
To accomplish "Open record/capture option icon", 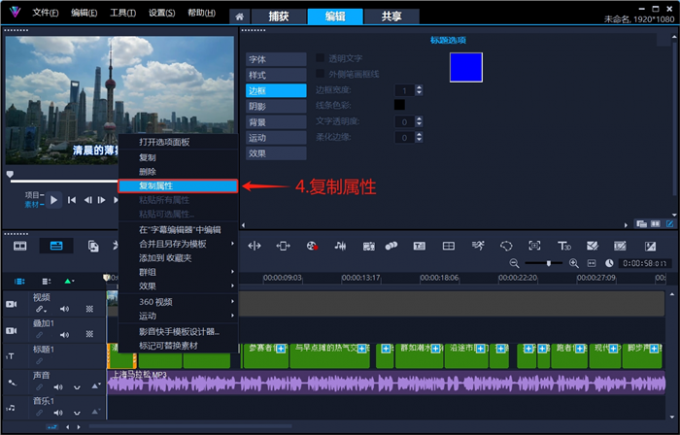I will click(311, 246).
